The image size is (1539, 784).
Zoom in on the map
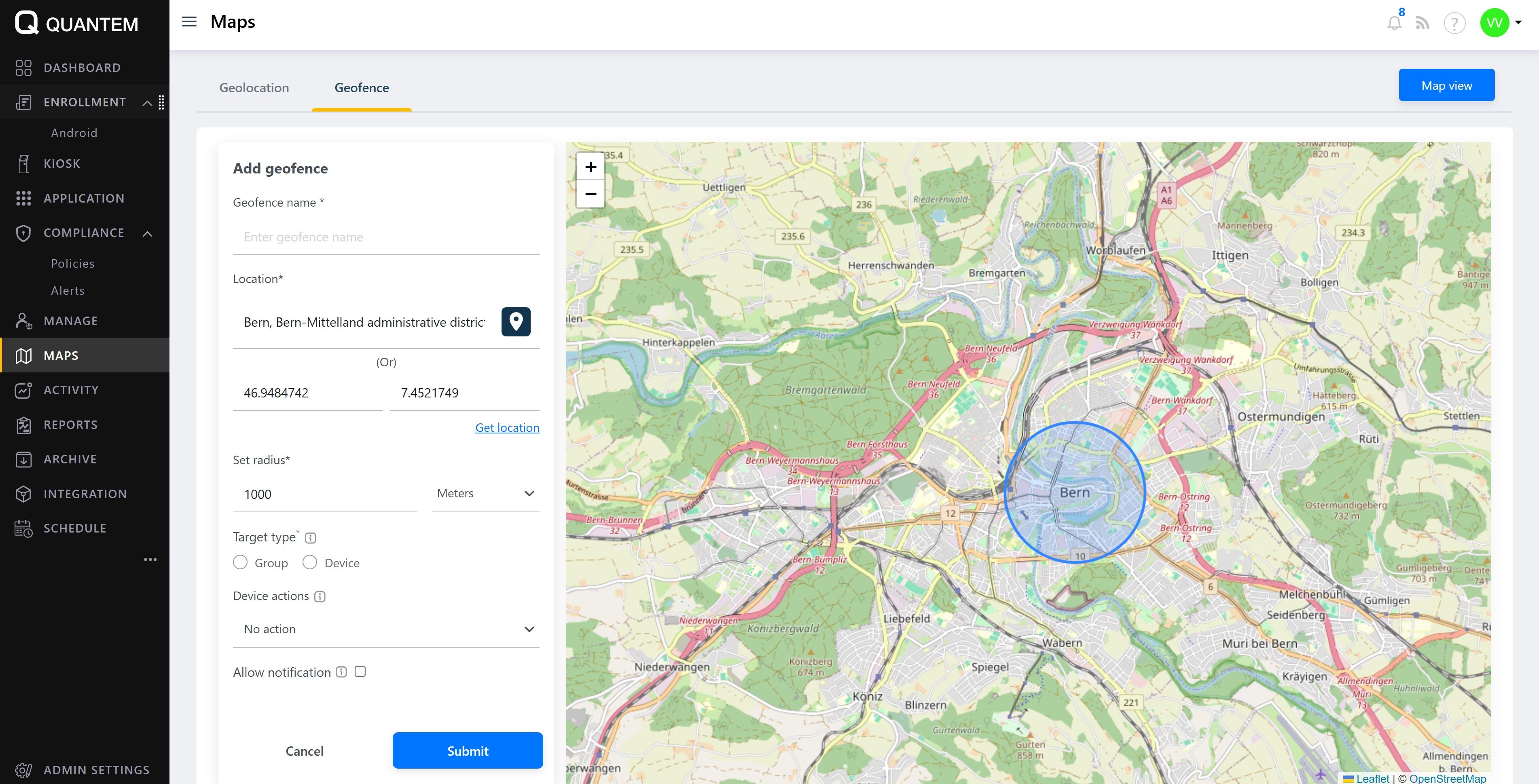tap(590, 167)
